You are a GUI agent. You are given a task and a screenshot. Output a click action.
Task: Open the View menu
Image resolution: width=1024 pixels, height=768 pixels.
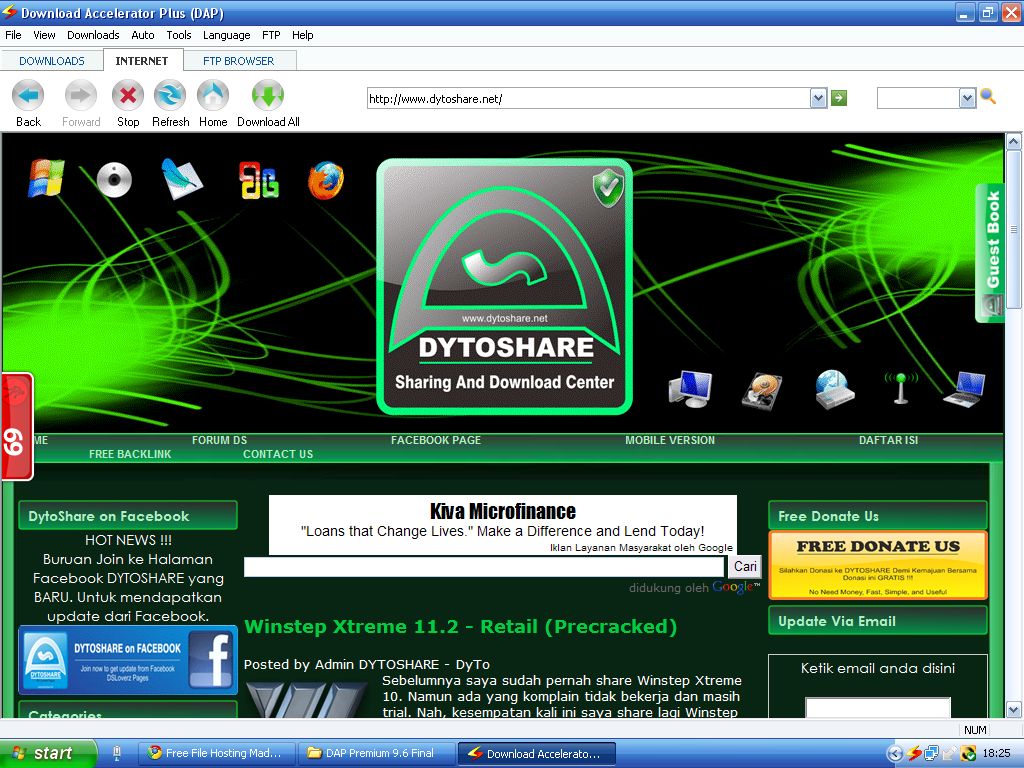coord(44,35)
